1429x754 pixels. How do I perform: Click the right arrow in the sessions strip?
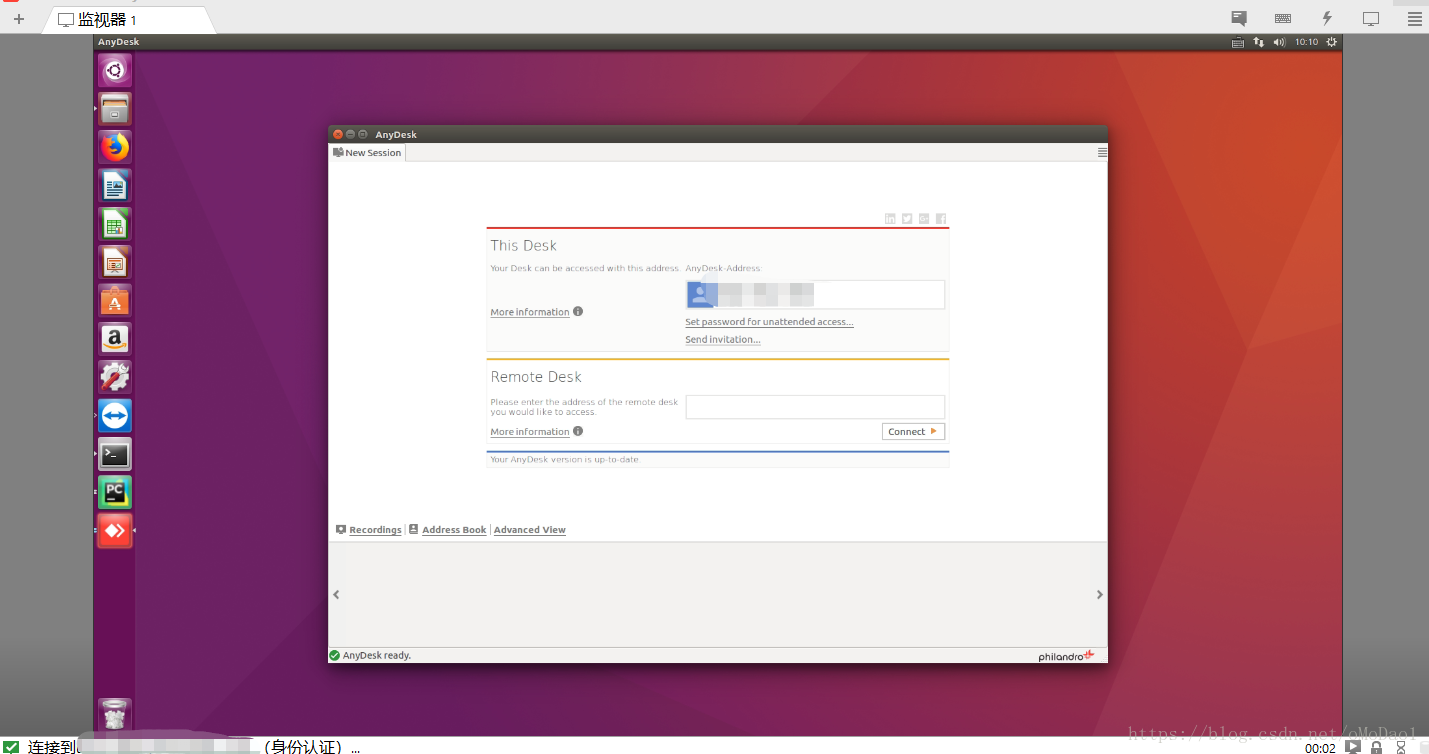click(1100, 594)
